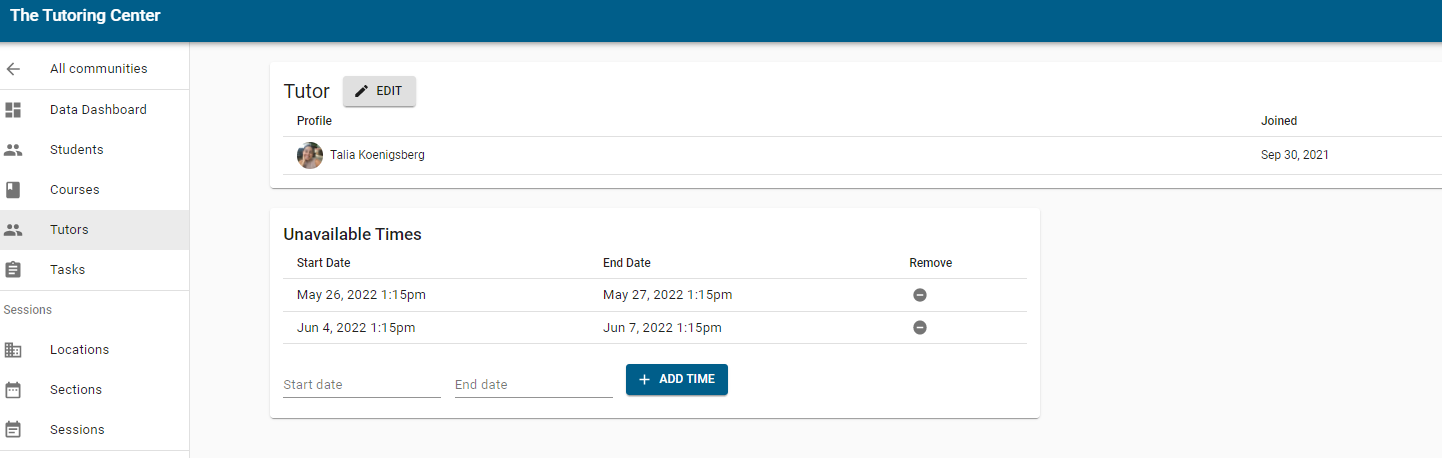Click the Add Time button
This screenshot has height=458, width=1442.
pos(677,380)
